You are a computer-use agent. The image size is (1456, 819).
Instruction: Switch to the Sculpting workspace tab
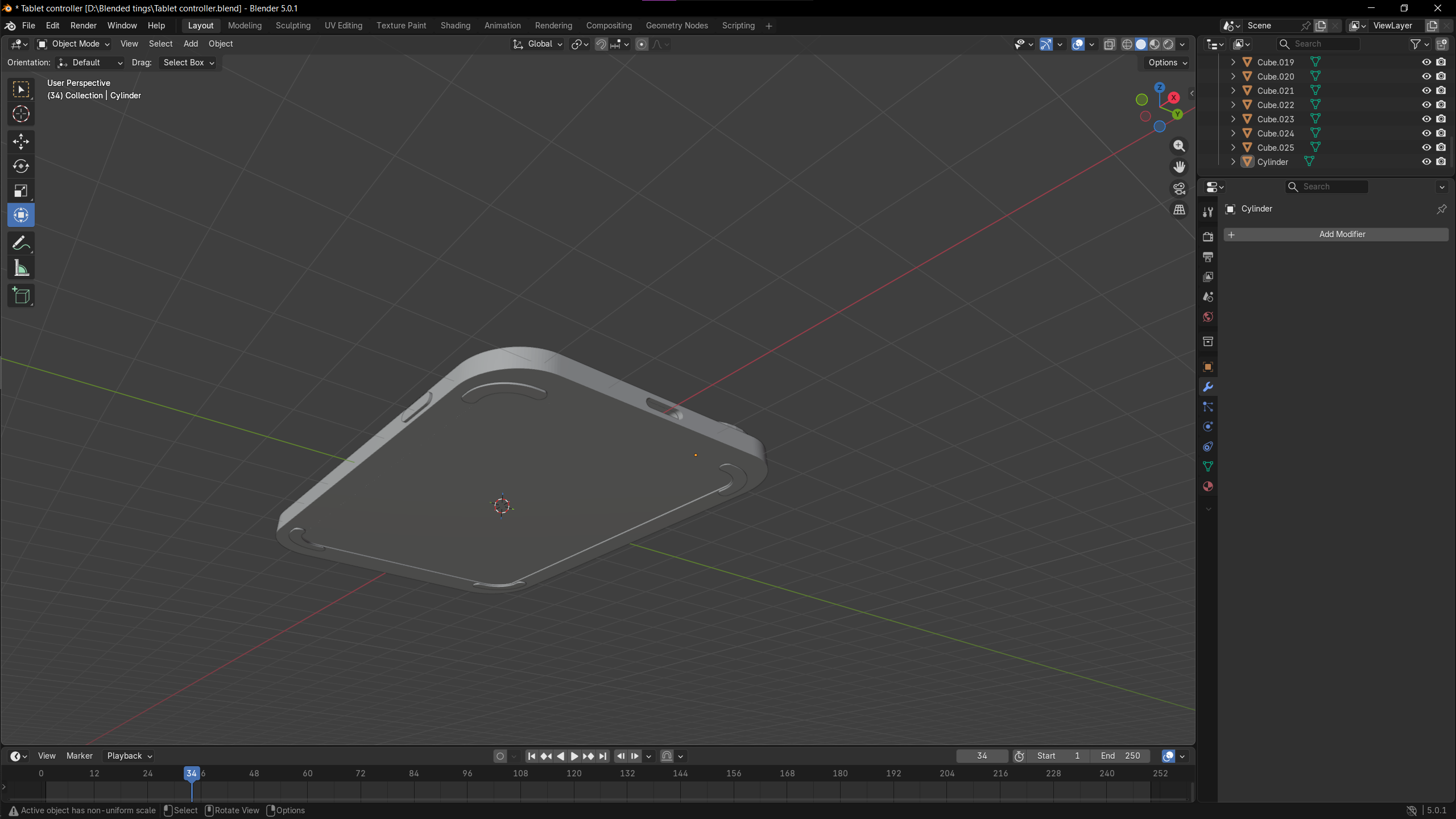tap(293, 26)
